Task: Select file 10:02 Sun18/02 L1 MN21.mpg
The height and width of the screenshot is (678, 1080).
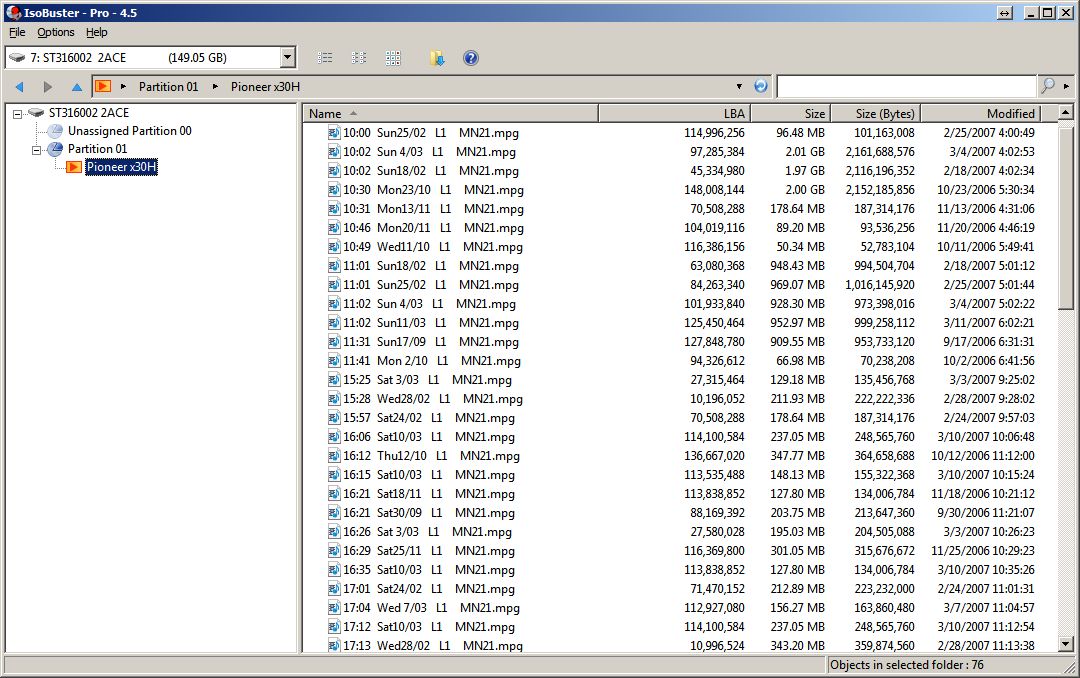Action: [x=431, y=171]
